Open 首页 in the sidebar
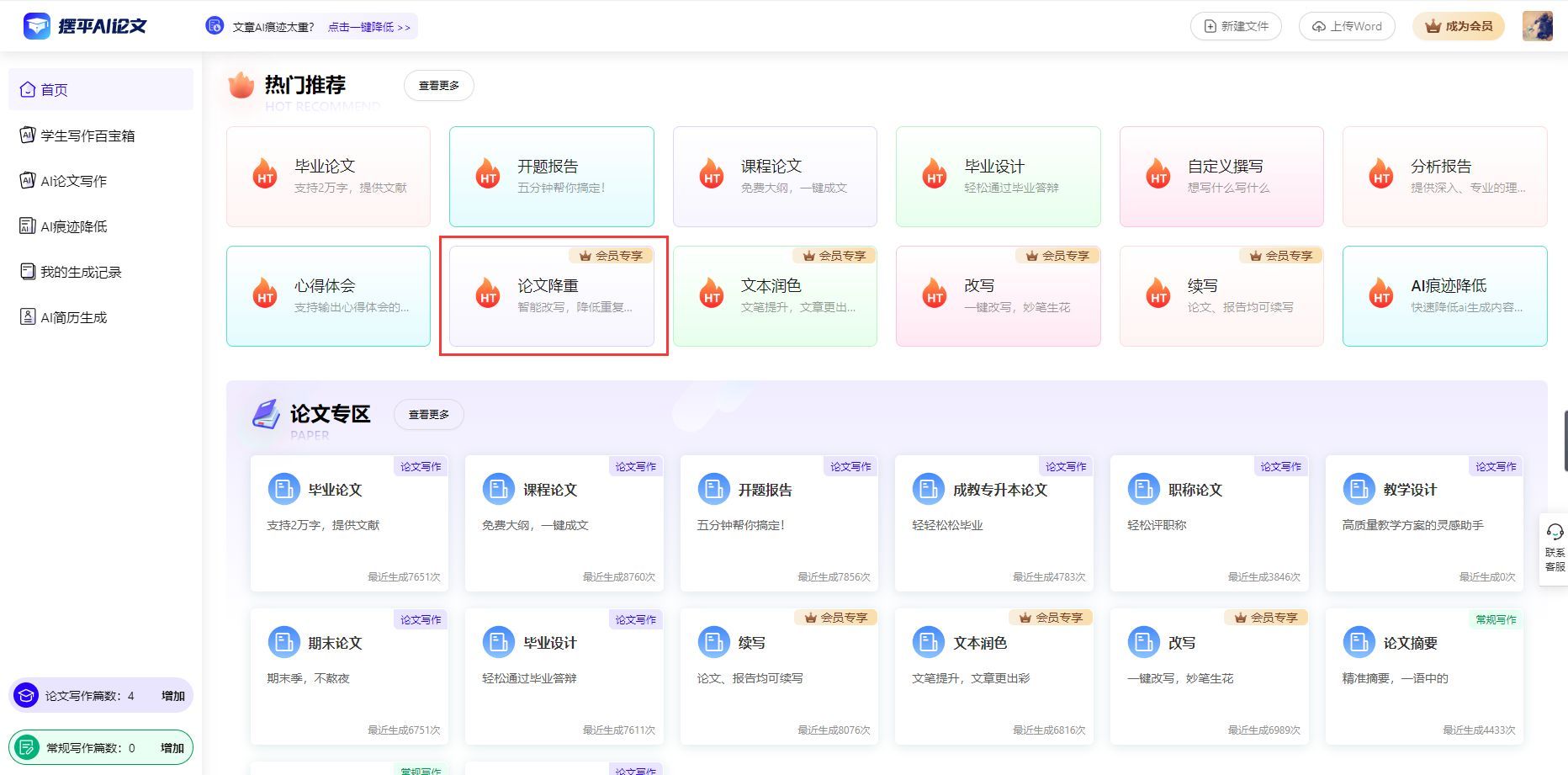 click(x=101, y=89)
